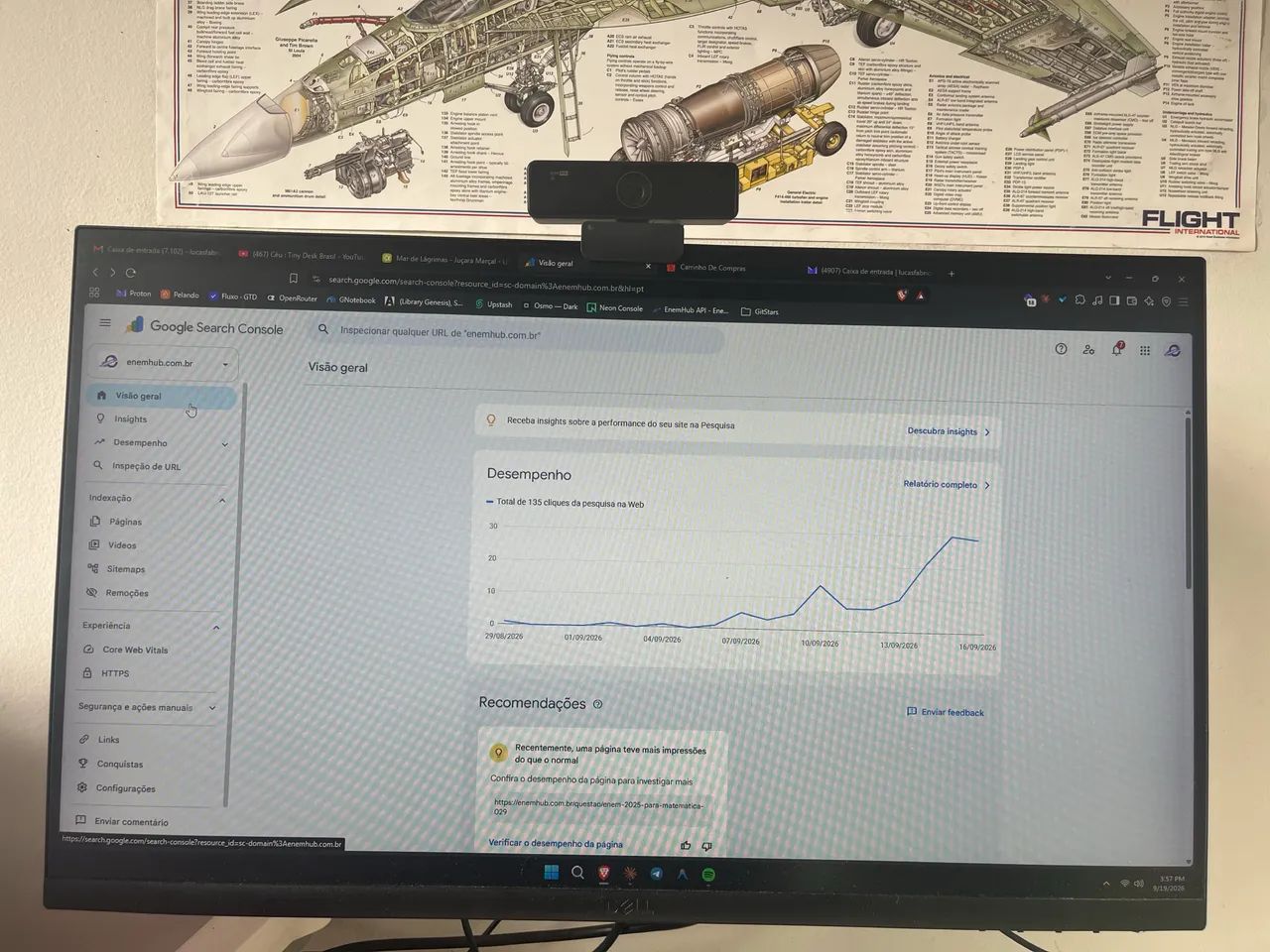Click the browser reload button

click(x=131, y=272)
